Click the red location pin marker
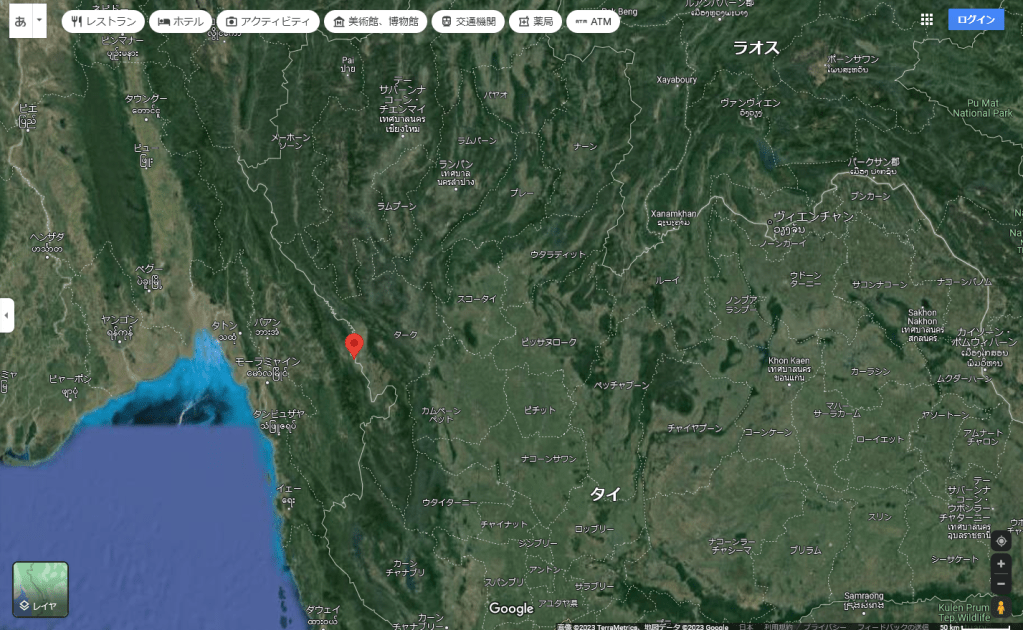This screenshot has height=630, width=1023. pos(353,345)
